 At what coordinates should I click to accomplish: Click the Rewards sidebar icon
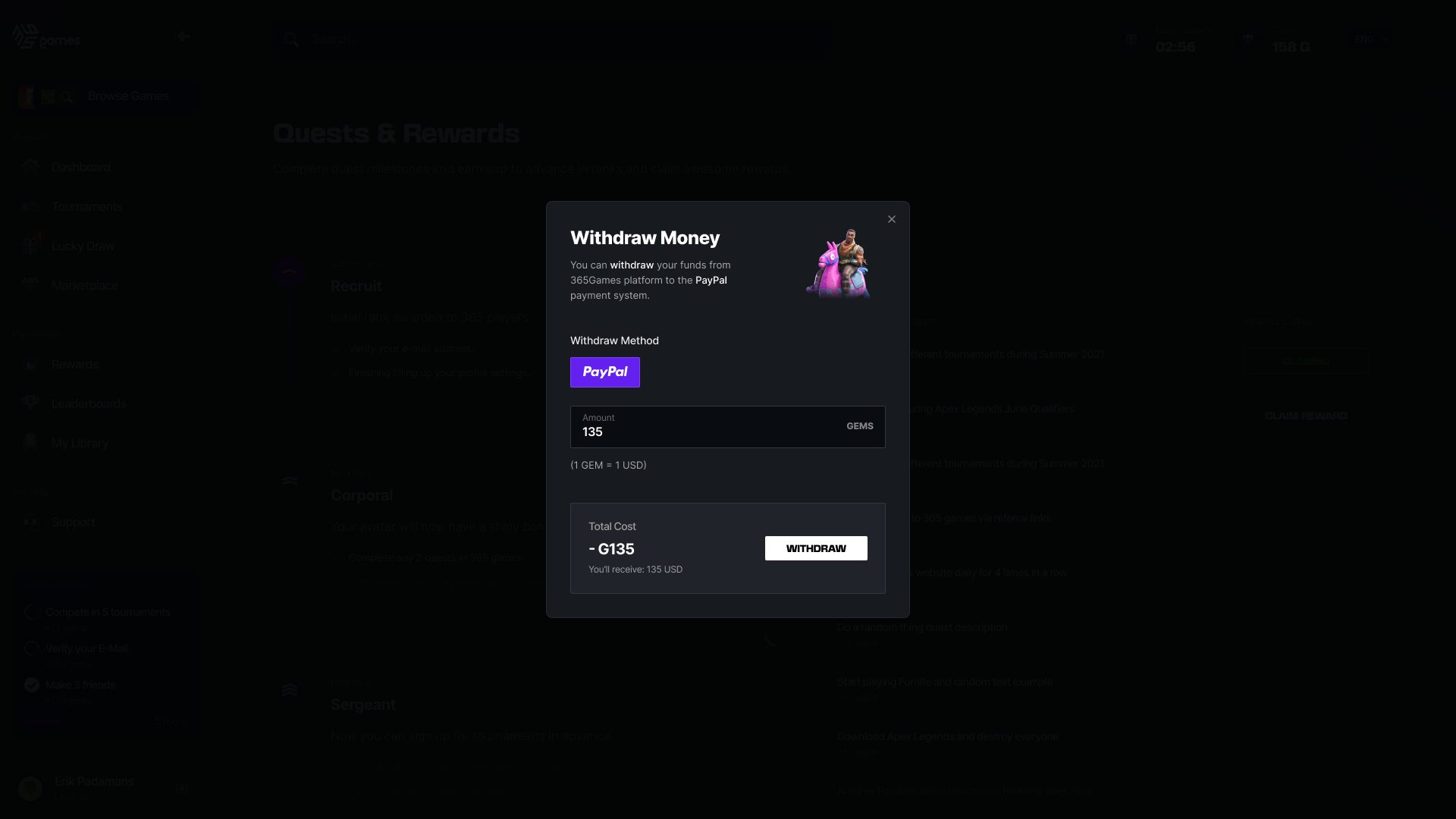click(30, 365)
